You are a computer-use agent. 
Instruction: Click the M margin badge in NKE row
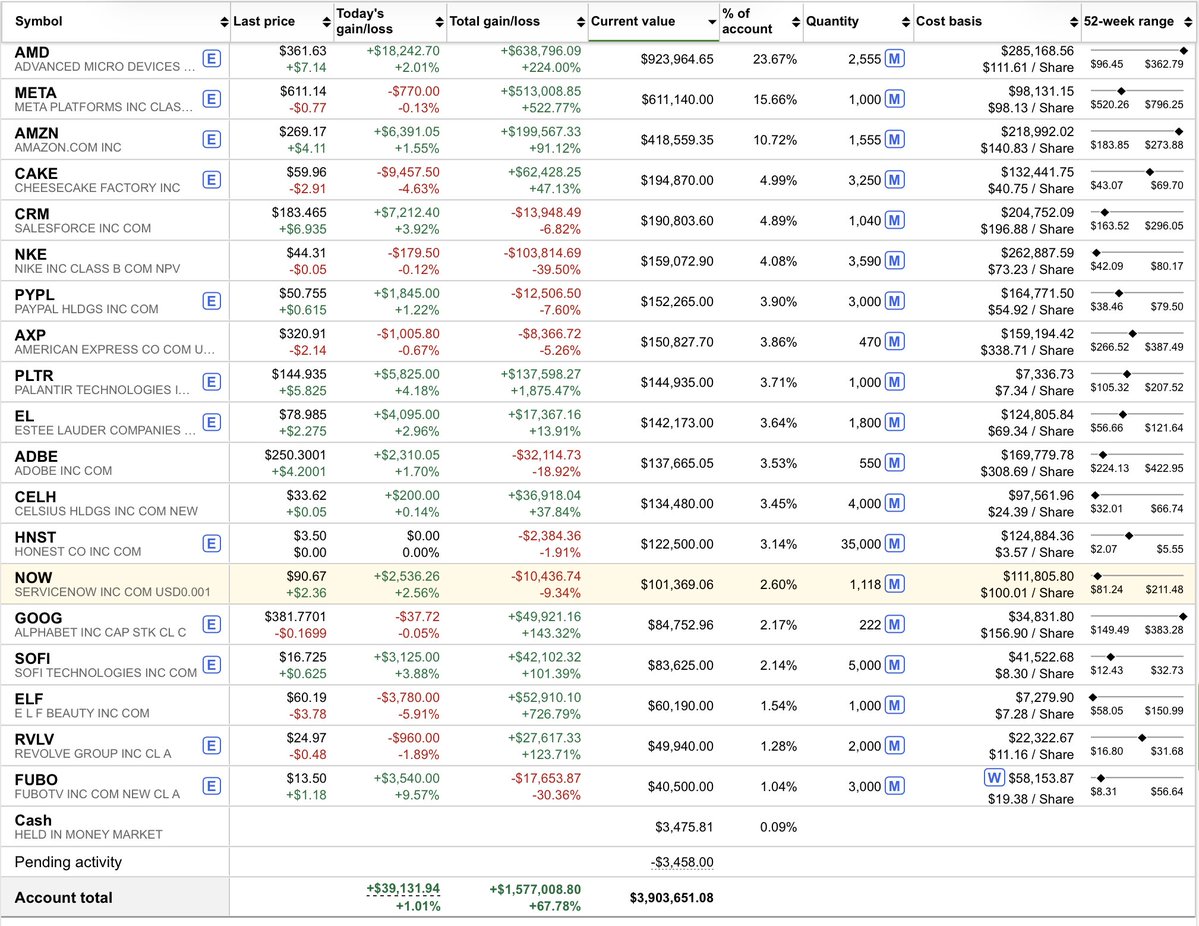coord(895,261)
